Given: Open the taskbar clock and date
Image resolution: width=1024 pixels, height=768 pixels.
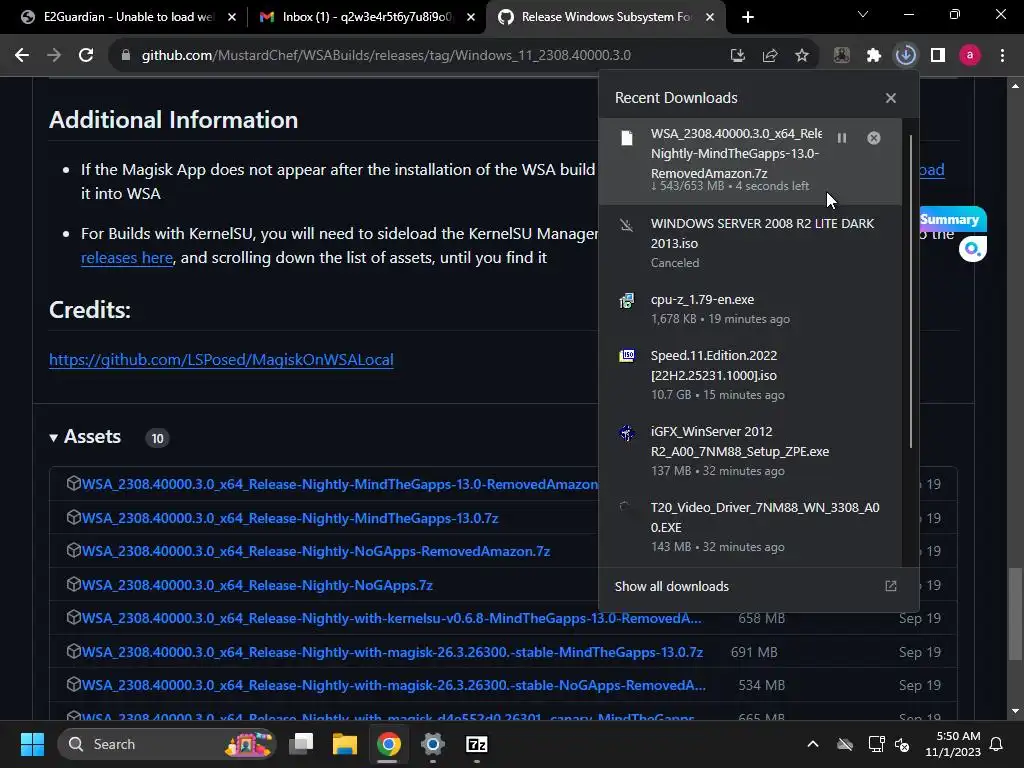Looking at the screenshot, I should [x=953, y=744].
